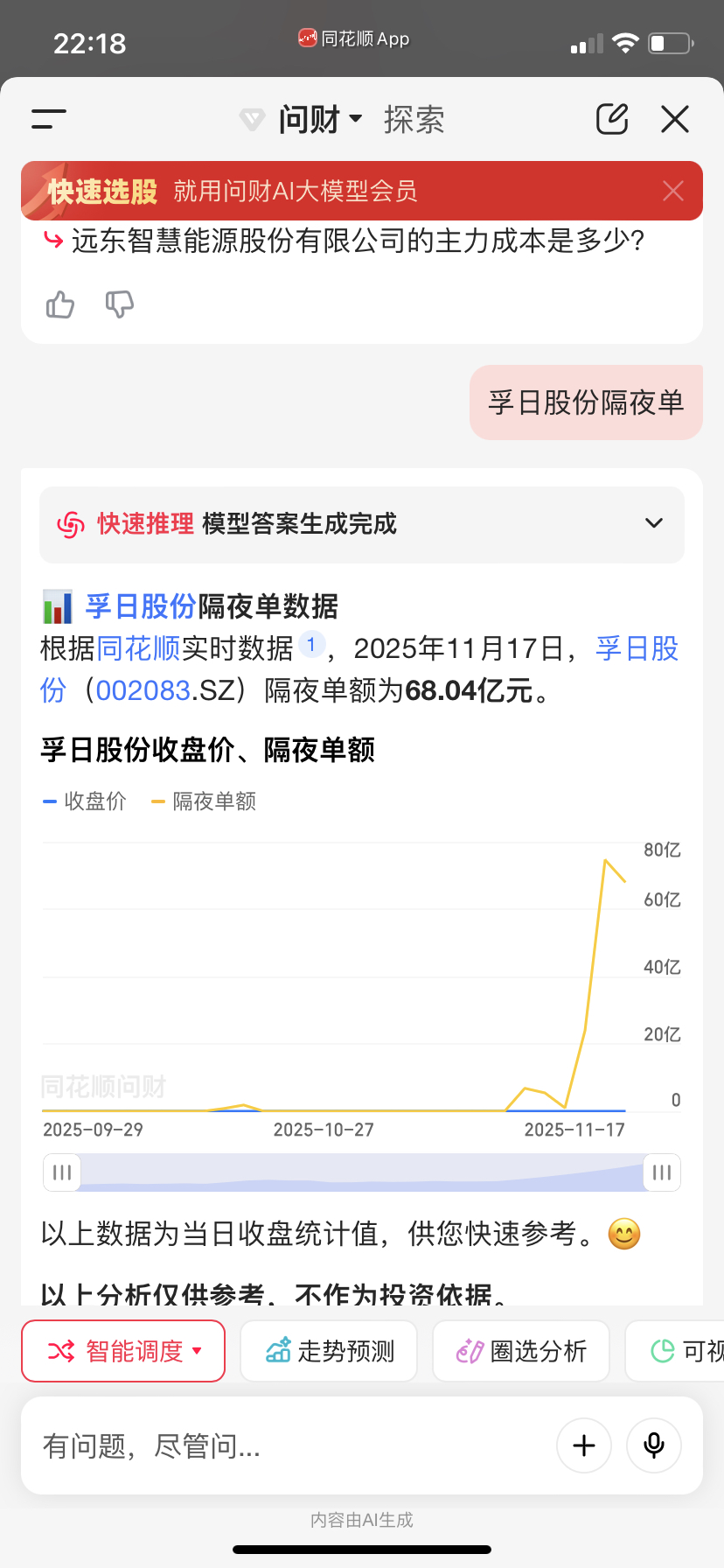
Task: Tap the bar chart emoji icon
Action: click(x=58, y=606)
